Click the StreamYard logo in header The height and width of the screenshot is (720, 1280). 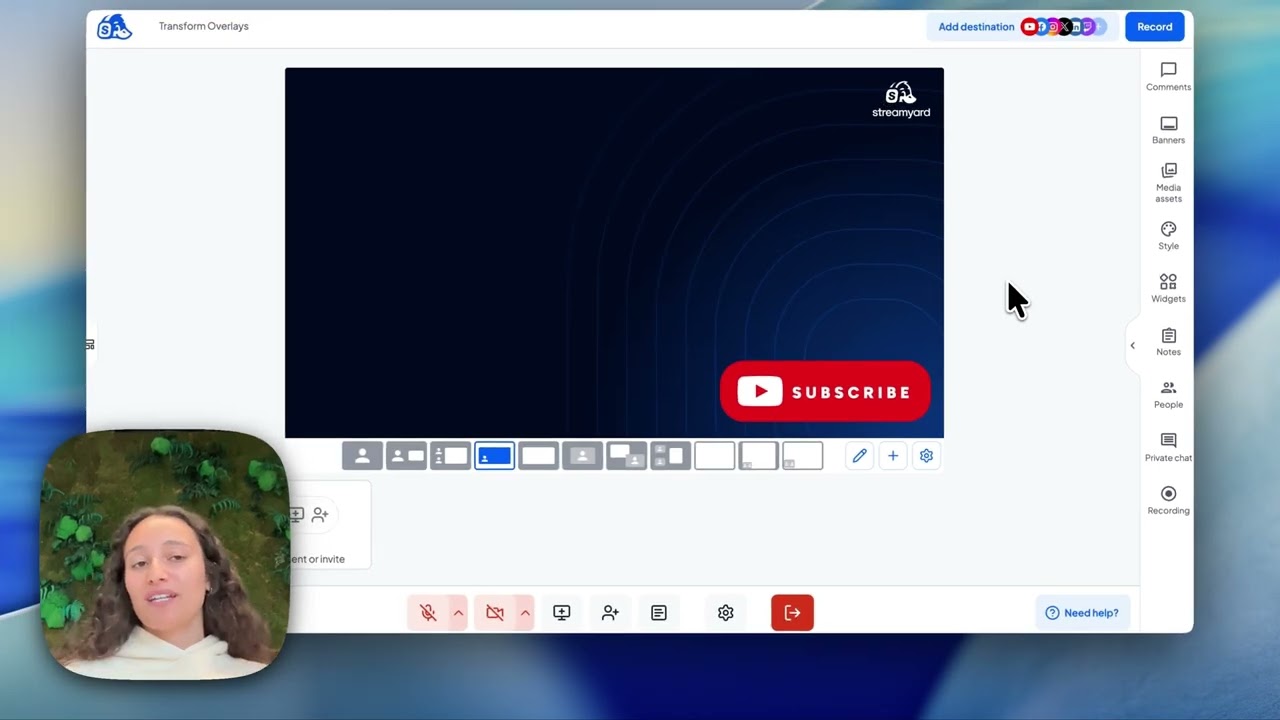[114, 27]
